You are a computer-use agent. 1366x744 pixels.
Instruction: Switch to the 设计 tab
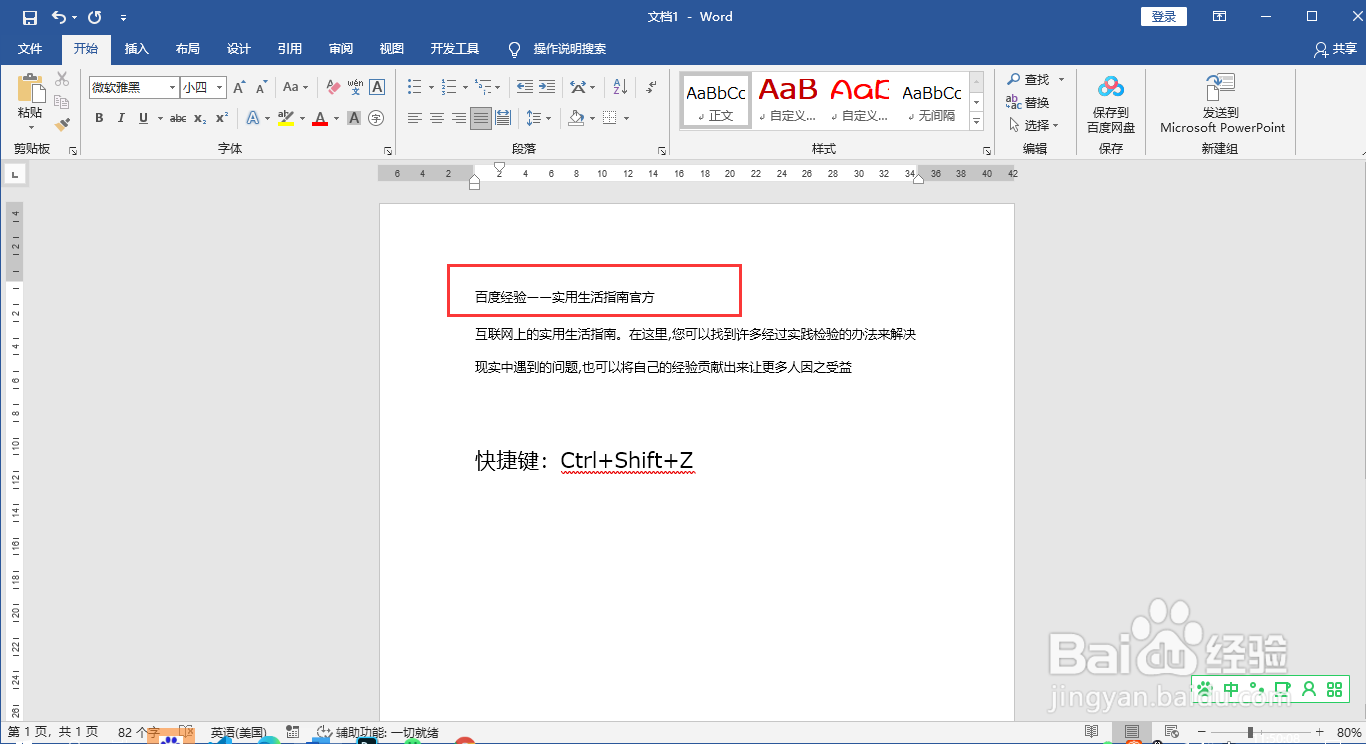[239, 49]
